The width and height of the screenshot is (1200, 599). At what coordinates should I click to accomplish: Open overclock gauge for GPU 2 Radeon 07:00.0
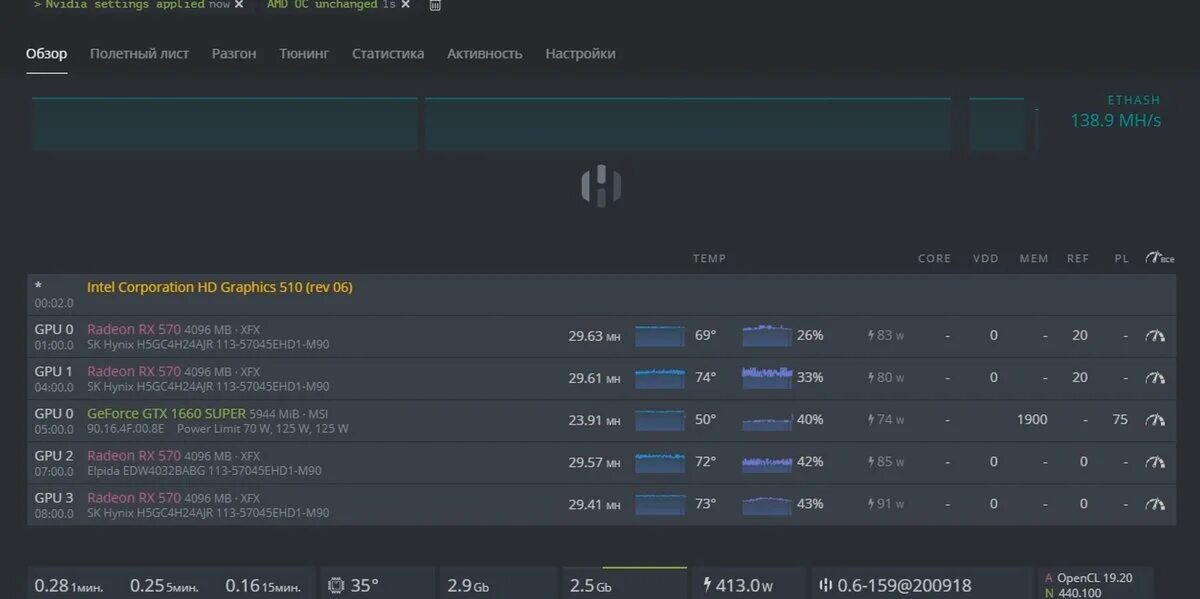coord(1155,462)
